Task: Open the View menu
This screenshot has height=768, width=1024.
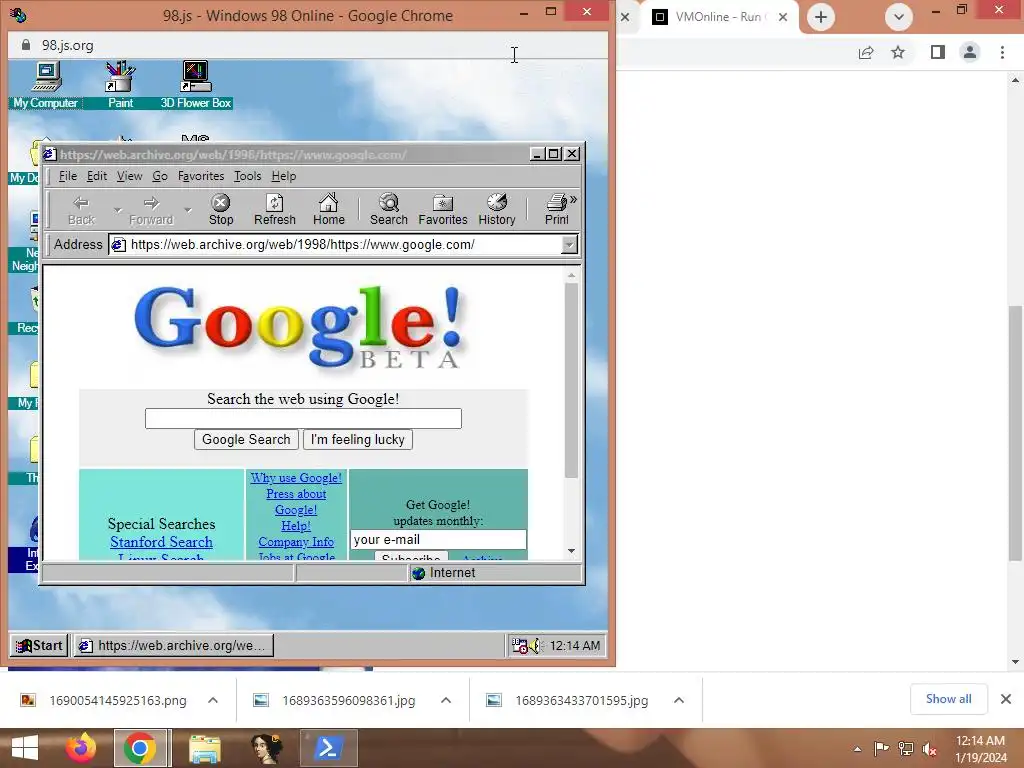Action: coord(129,176)
